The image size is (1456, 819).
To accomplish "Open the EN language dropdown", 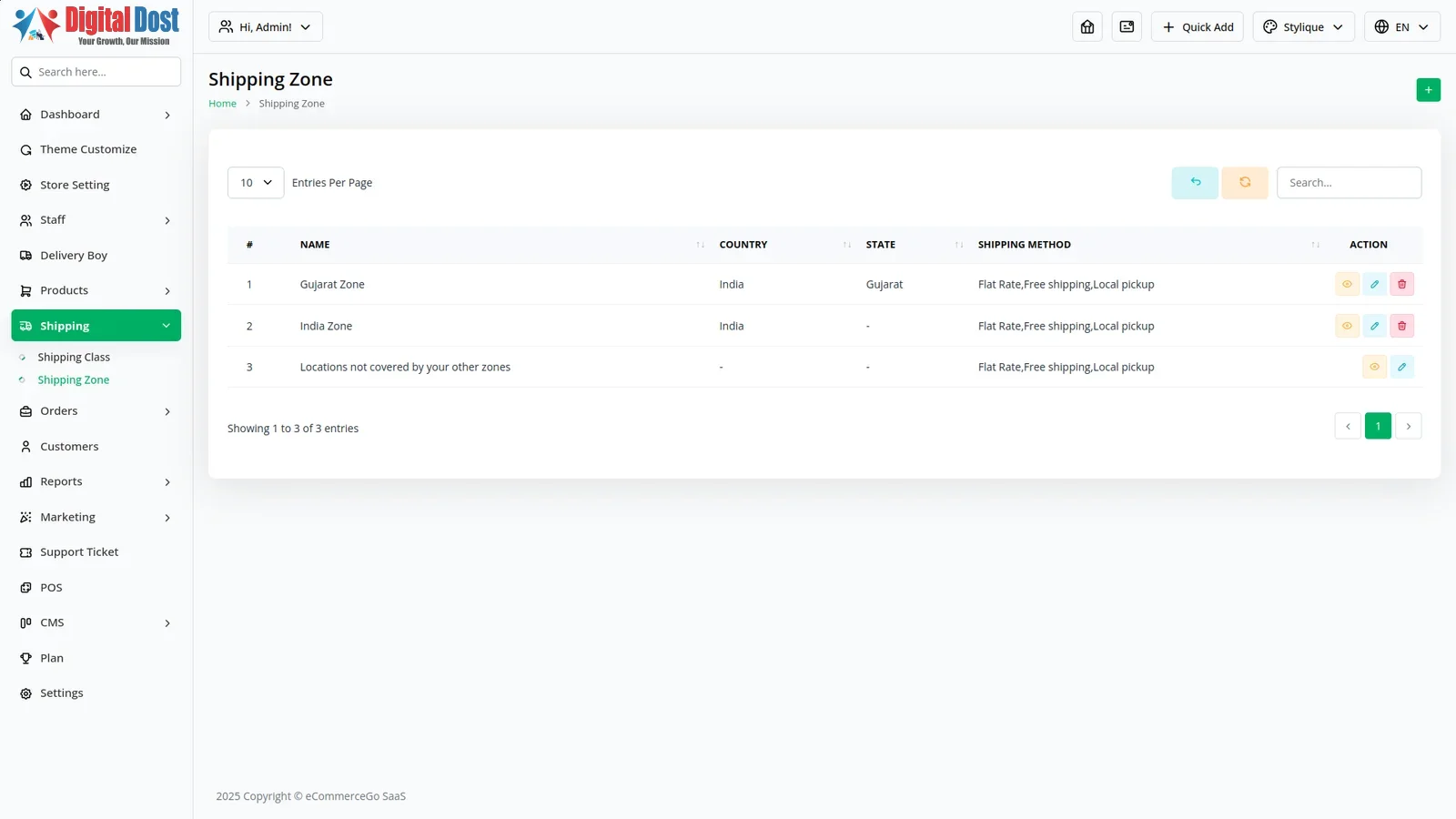I will click(1401, 27).
